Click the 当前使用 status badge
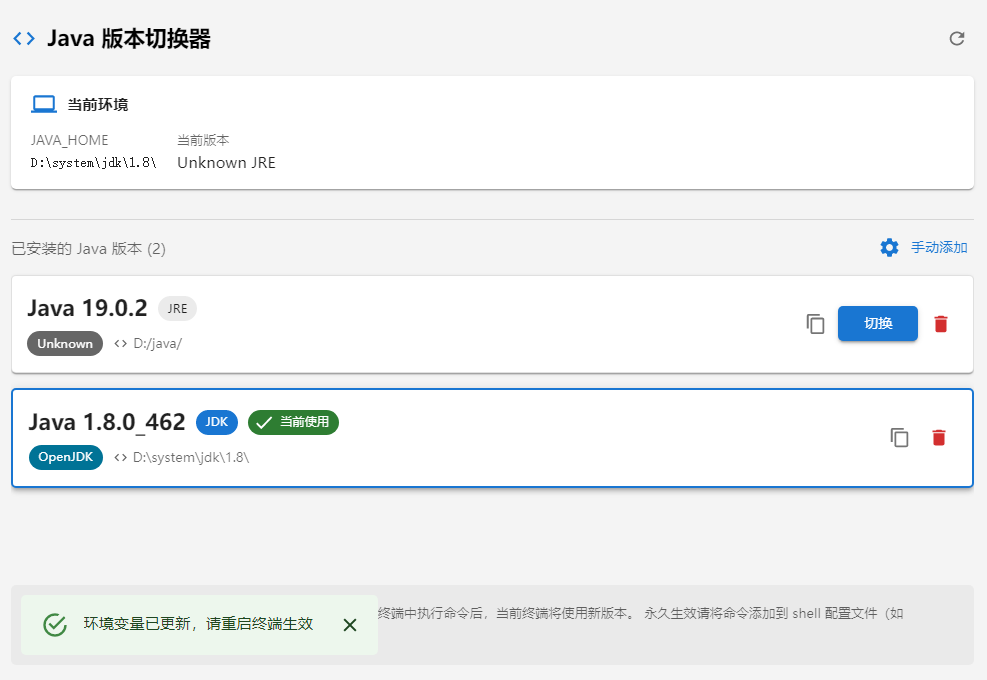 294,422
